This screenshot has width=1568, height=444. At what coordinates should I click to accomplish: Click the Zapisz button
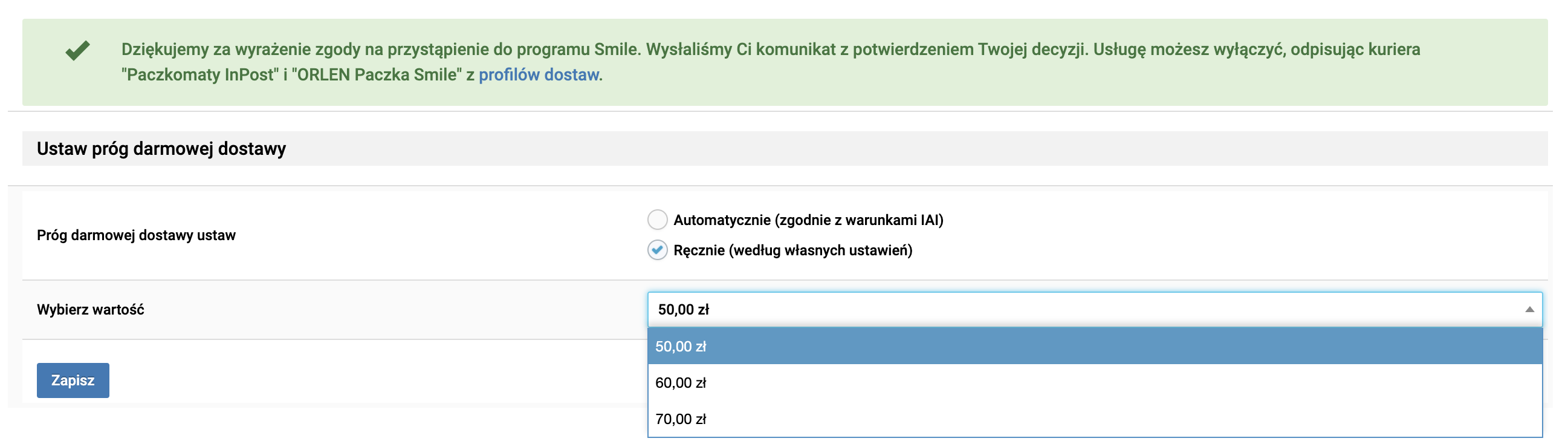[x=73, y=380]
